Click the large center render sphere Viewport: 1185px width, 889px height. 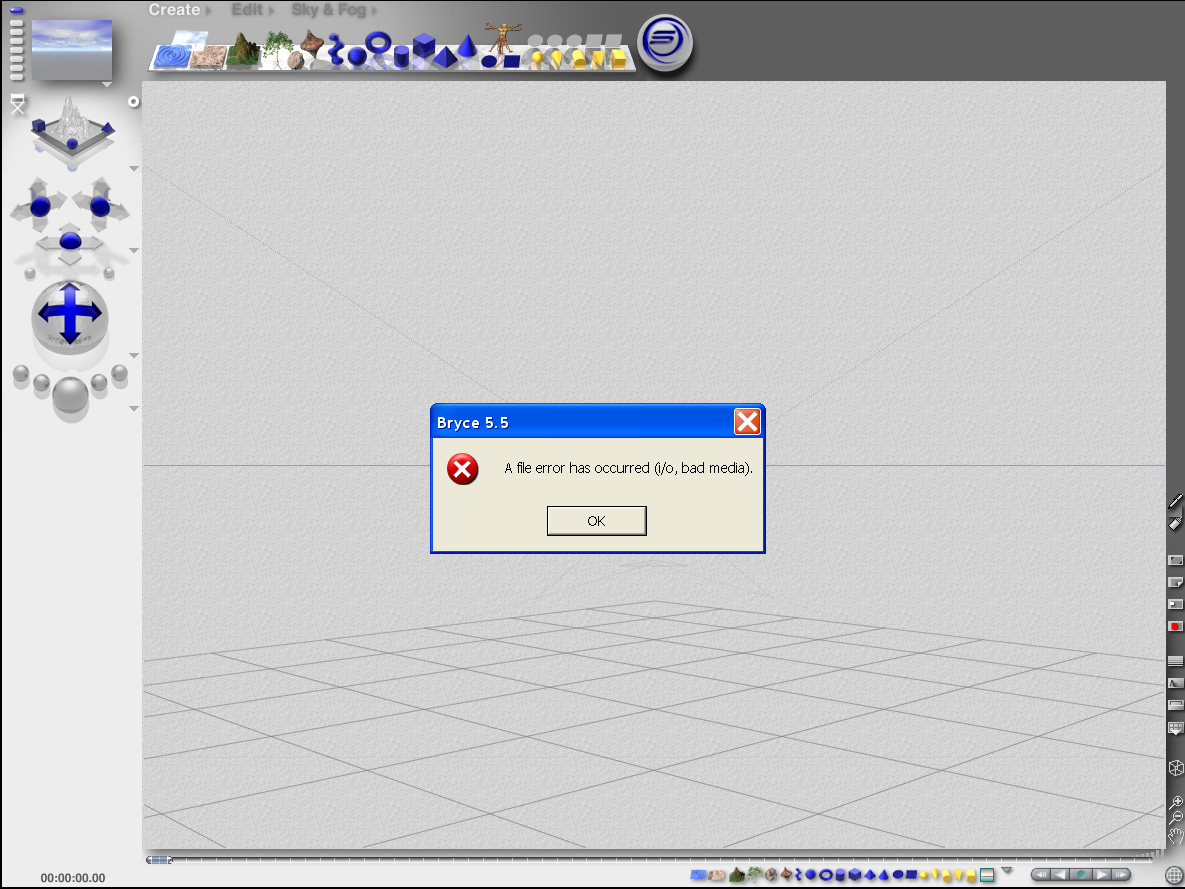pyautogui.click(x=70, y=395)
